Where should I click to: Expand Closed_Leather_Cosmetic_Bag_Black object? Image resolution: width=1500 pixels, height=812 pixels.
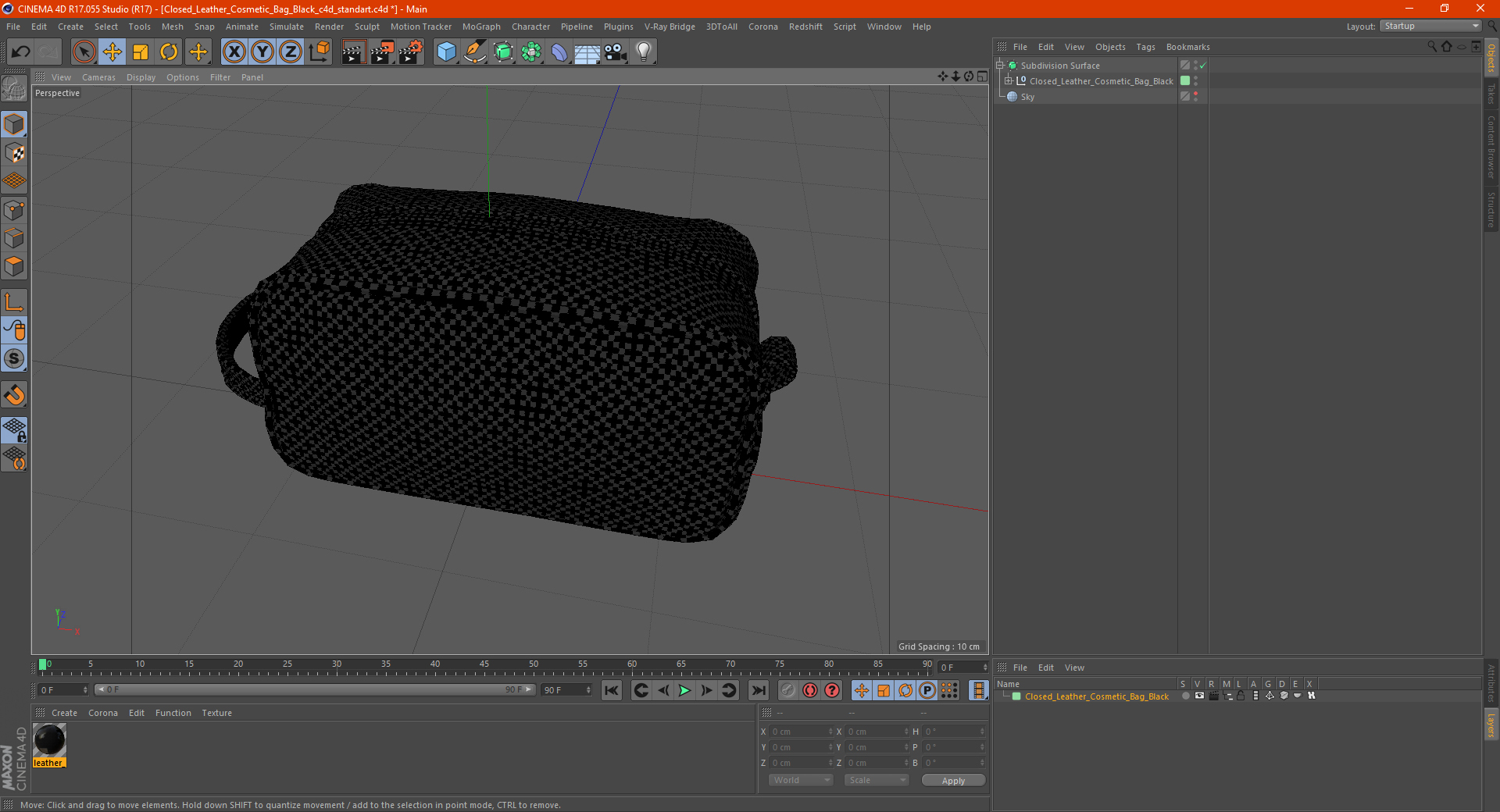click(x=1008, y=81)
